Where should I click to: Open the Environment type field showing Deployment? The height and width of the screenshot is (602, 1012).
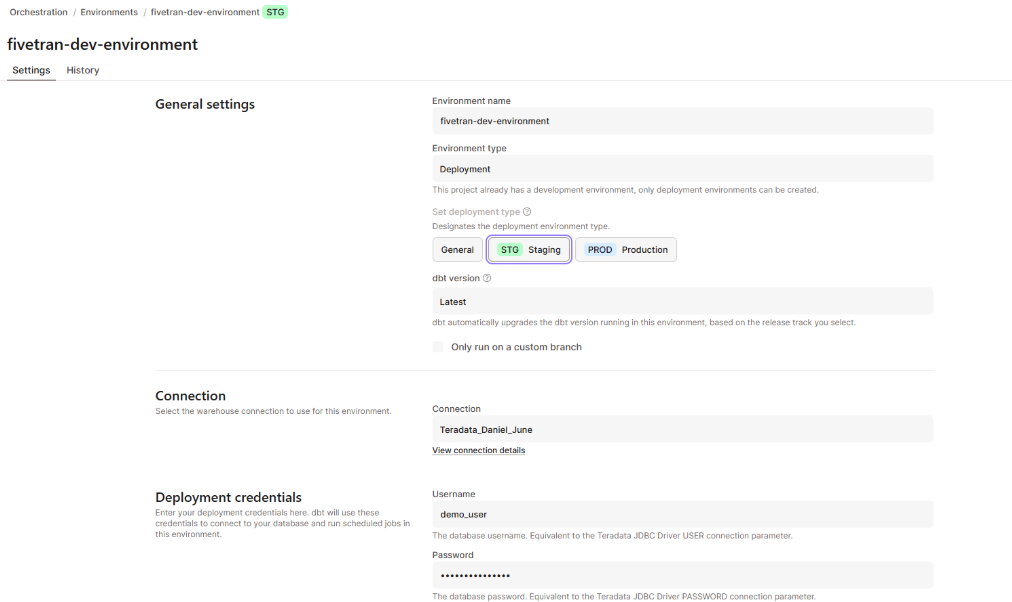683,168
